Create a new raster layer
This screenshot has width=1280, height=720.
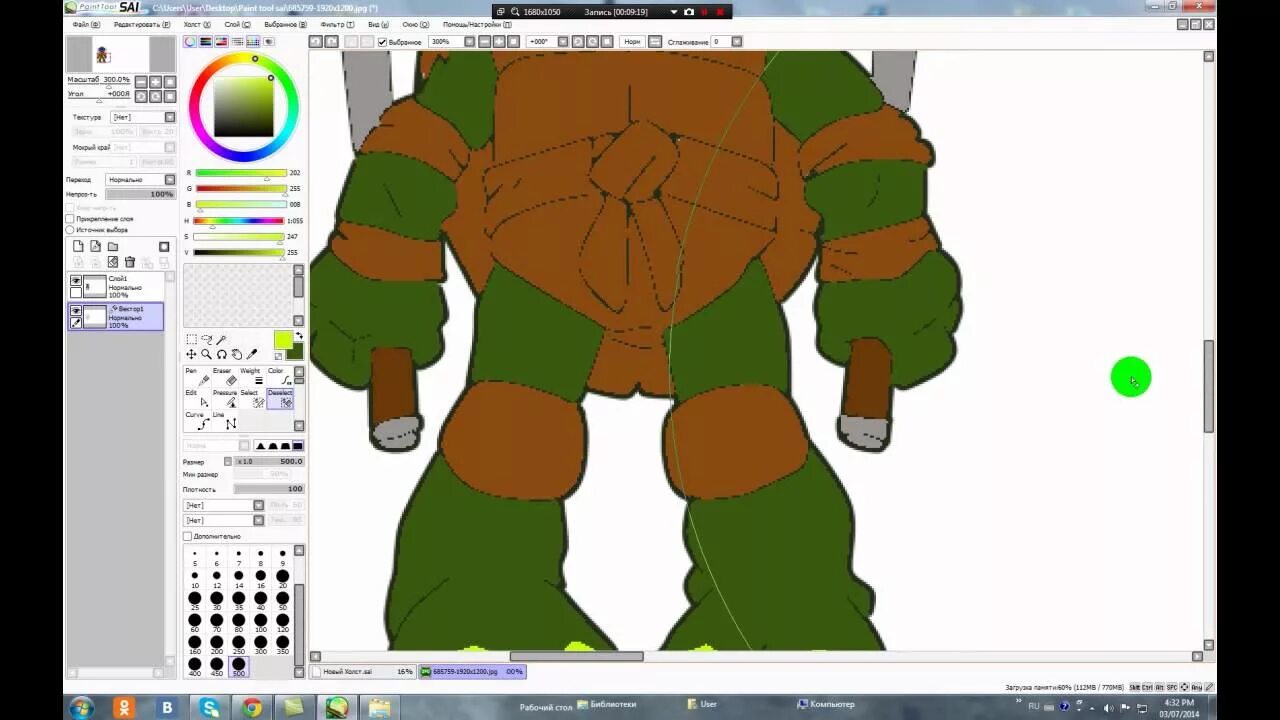pyautogui.click(x=78, y=246)
